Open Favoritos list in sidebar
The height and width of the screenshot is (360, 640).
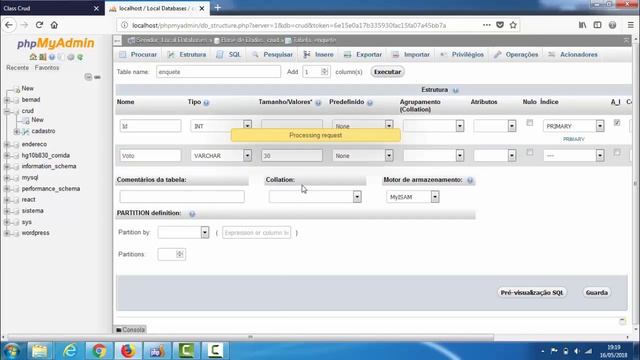(x=47, y=68)
